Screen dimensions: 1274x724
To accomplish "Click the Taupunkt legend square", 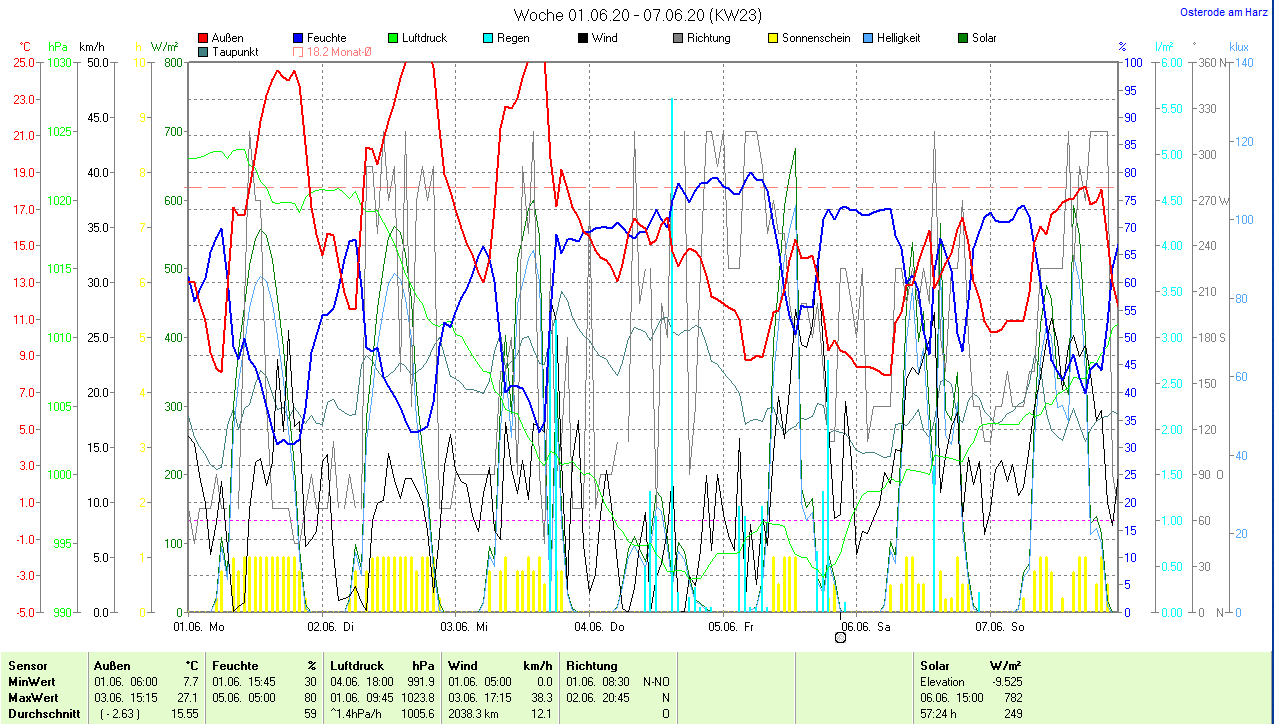I will (204, 51).
